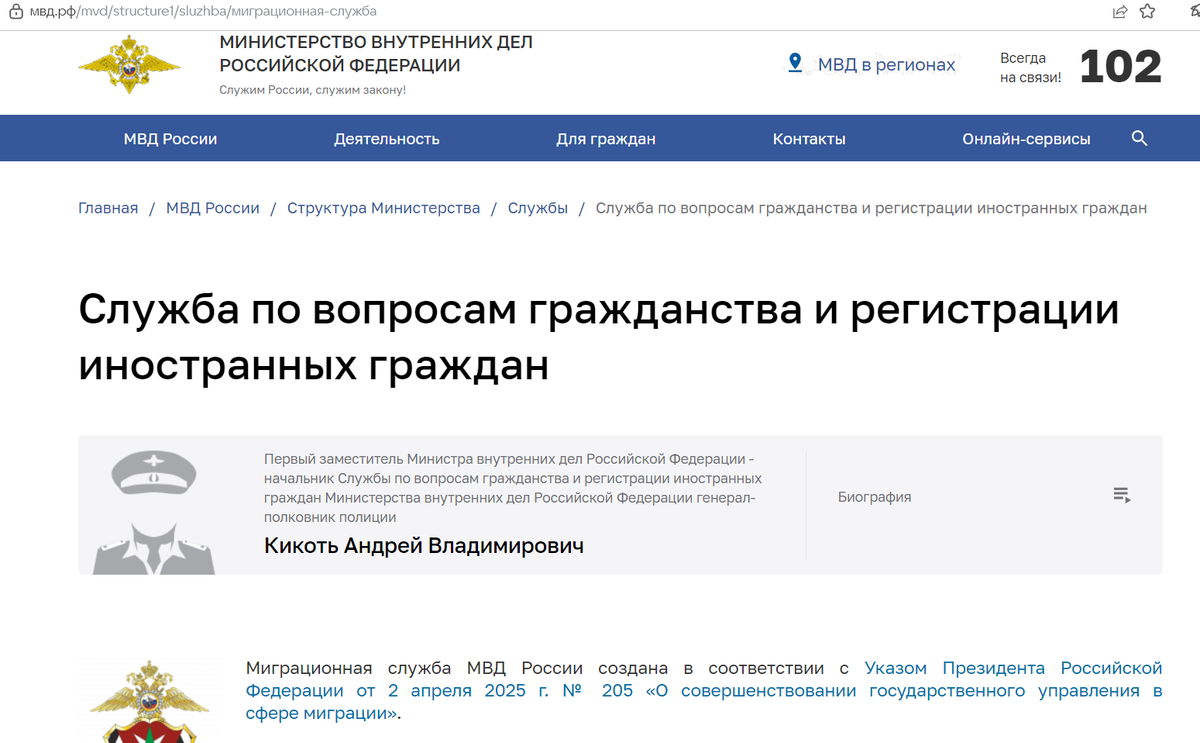Click the MVD coat of arms logo
This screenshot has width=1200, height=743.
tap(128, 66)
